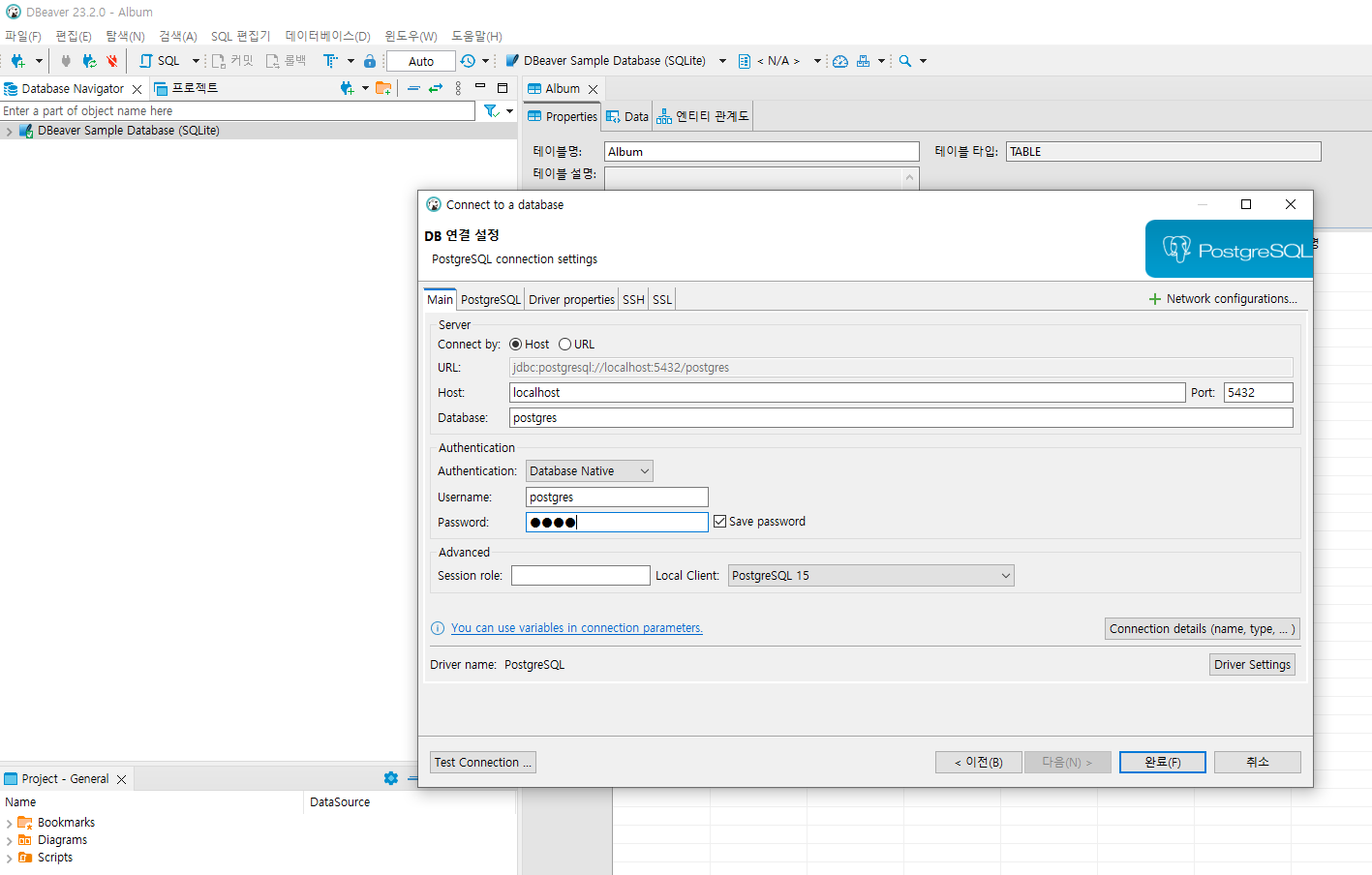Click the 완료(F) finish button
Viewport: 1372px width, 875px height.
click(x=1163, y=763)
